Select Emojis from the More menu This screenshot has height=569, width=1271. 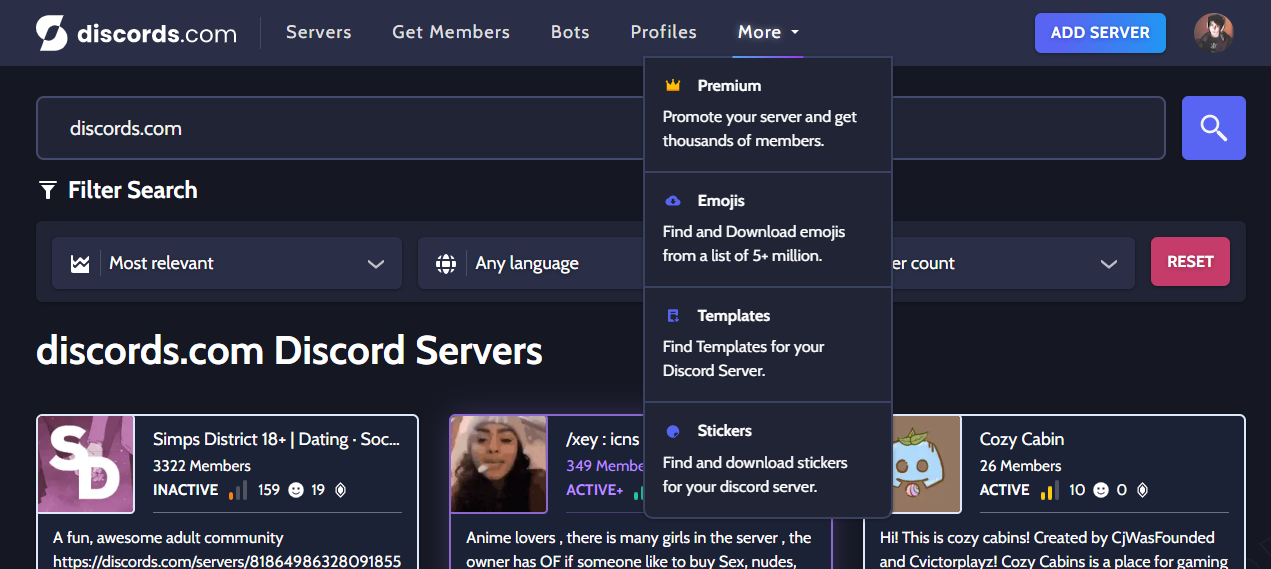click(x=768, y=230)
